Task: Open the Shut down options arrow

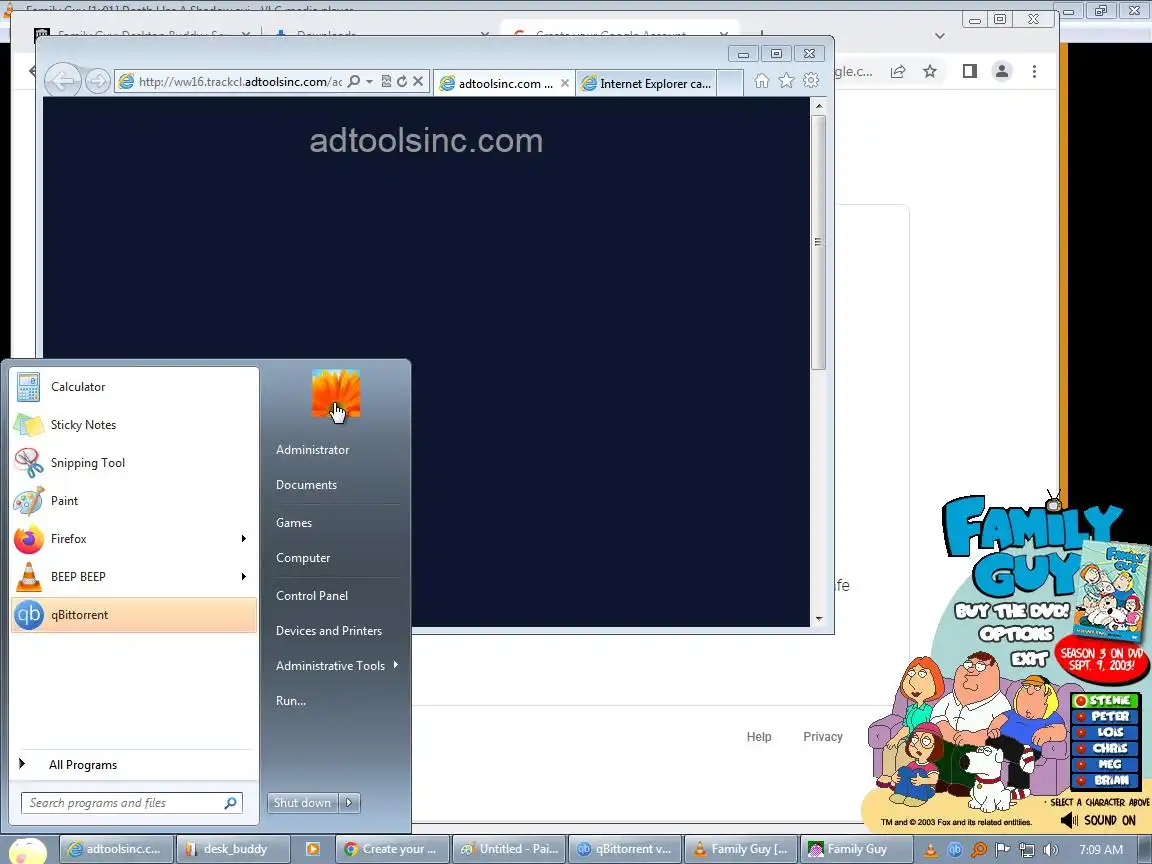Action: [x=349, y=803]
